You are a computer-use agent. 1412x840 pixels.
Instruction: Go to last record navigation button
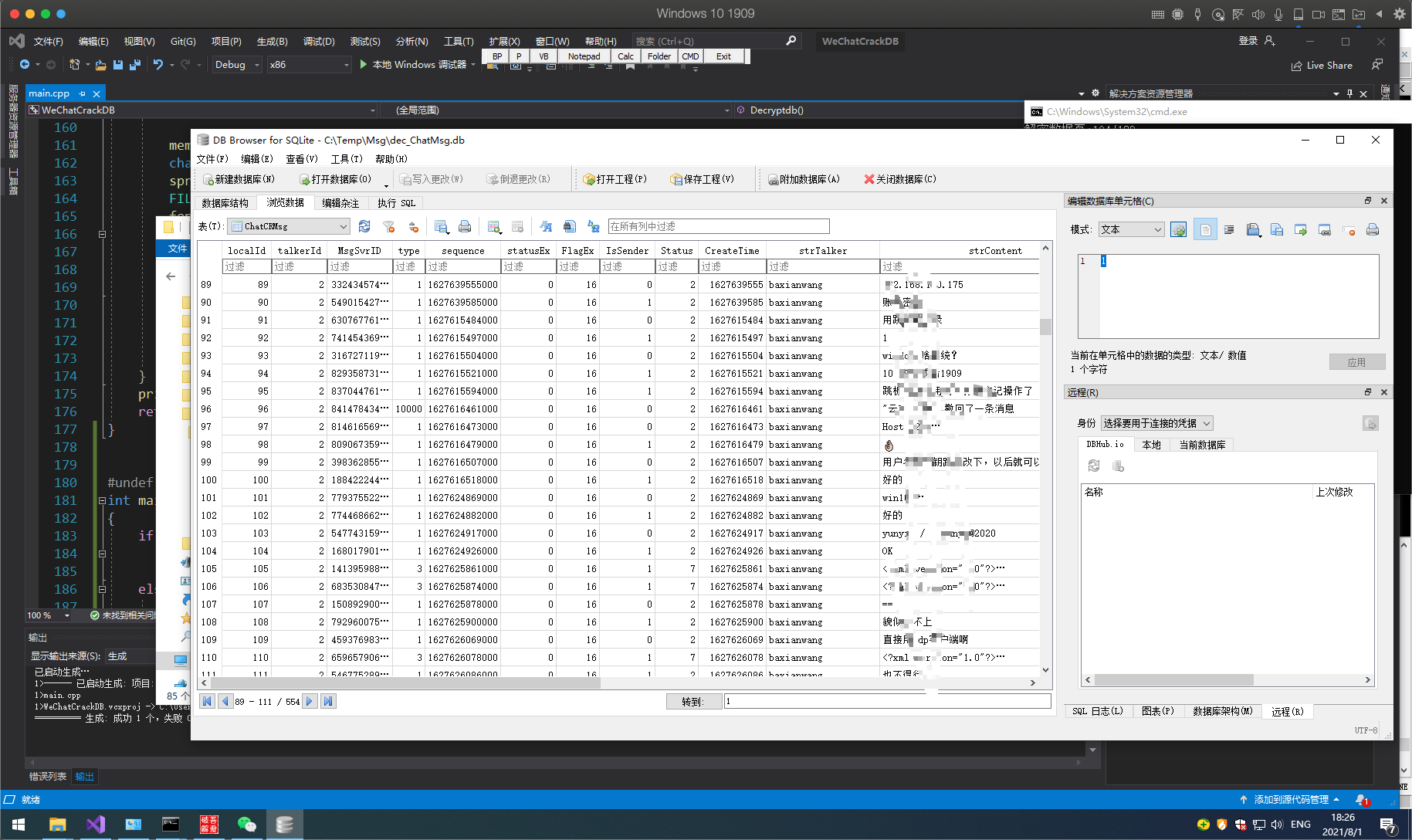[x=328, y=701]
